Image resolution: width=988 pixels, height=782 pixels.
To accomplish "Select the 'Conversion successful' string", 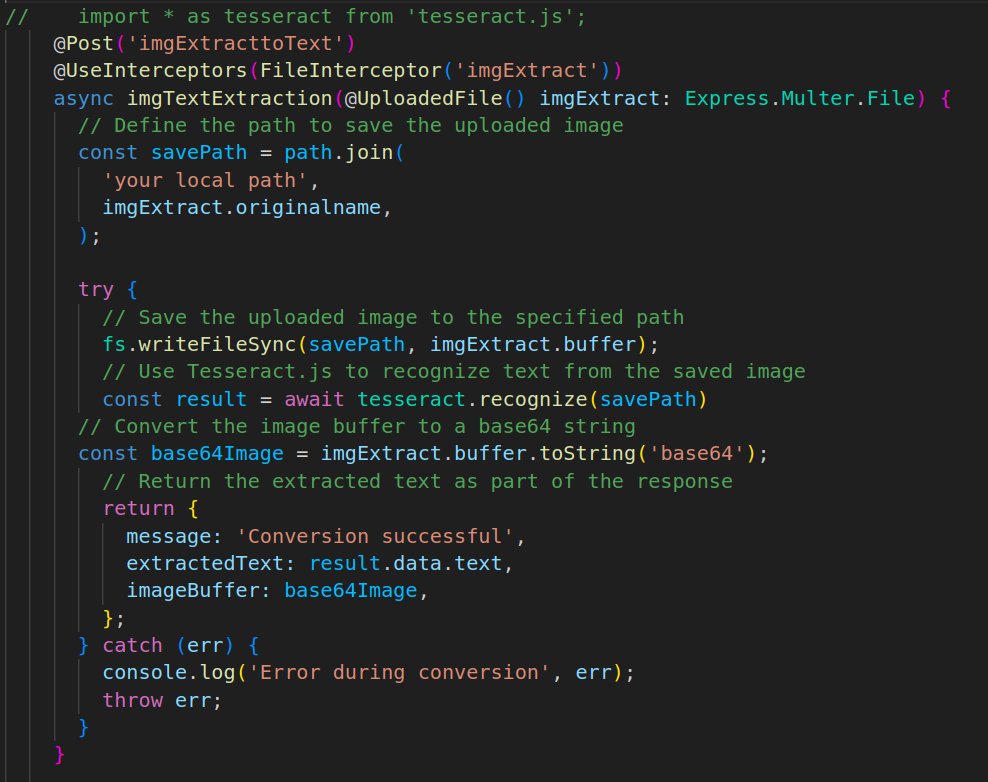I will tap(375, 536).
